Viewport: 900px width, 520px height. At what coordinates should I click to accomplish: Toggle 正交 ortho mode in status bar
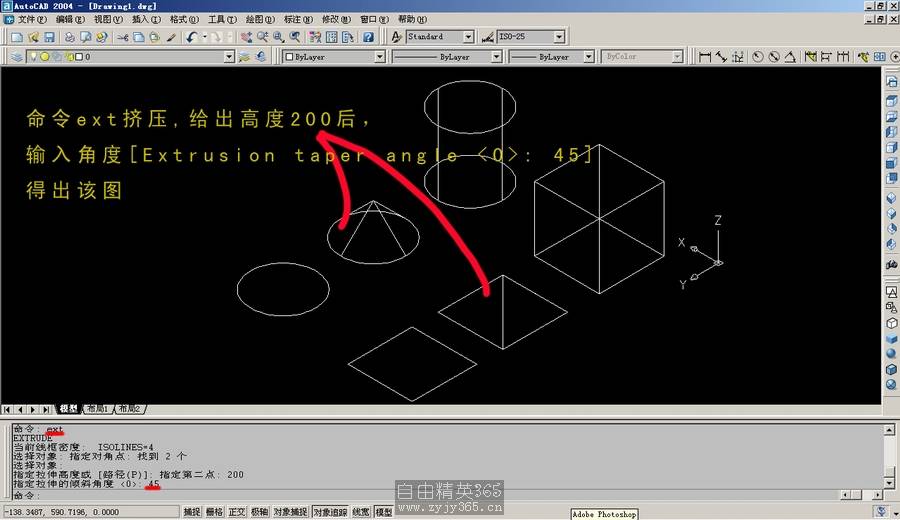coord(237,512)
